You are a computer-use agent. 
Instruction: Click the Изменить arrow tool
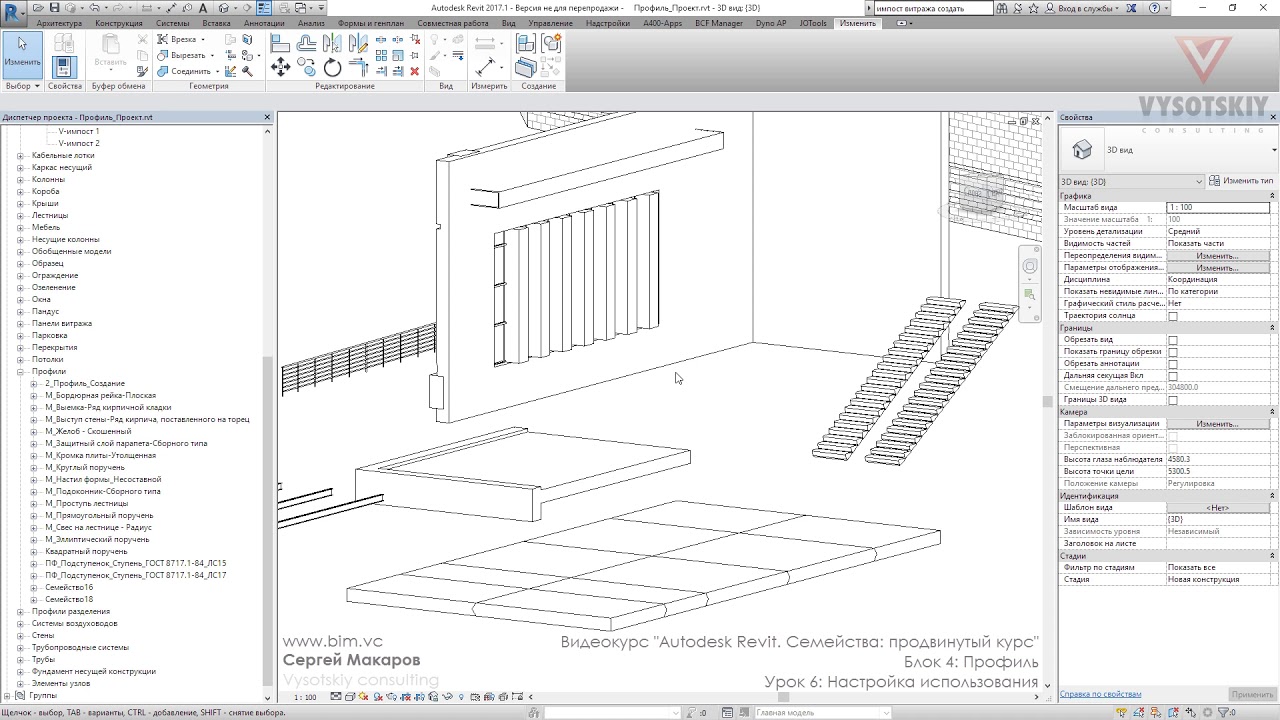(x=22, y=55)
